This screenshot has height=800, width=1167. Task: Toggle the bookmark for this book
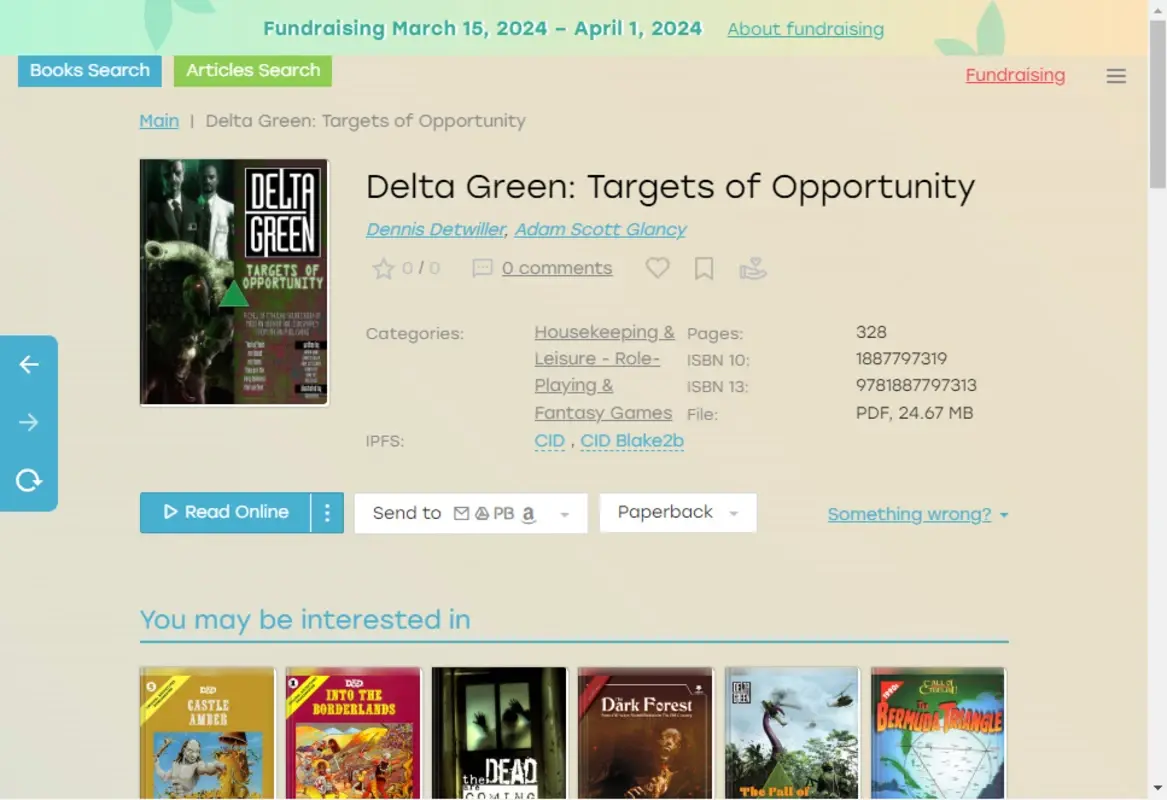click(703, 268)
